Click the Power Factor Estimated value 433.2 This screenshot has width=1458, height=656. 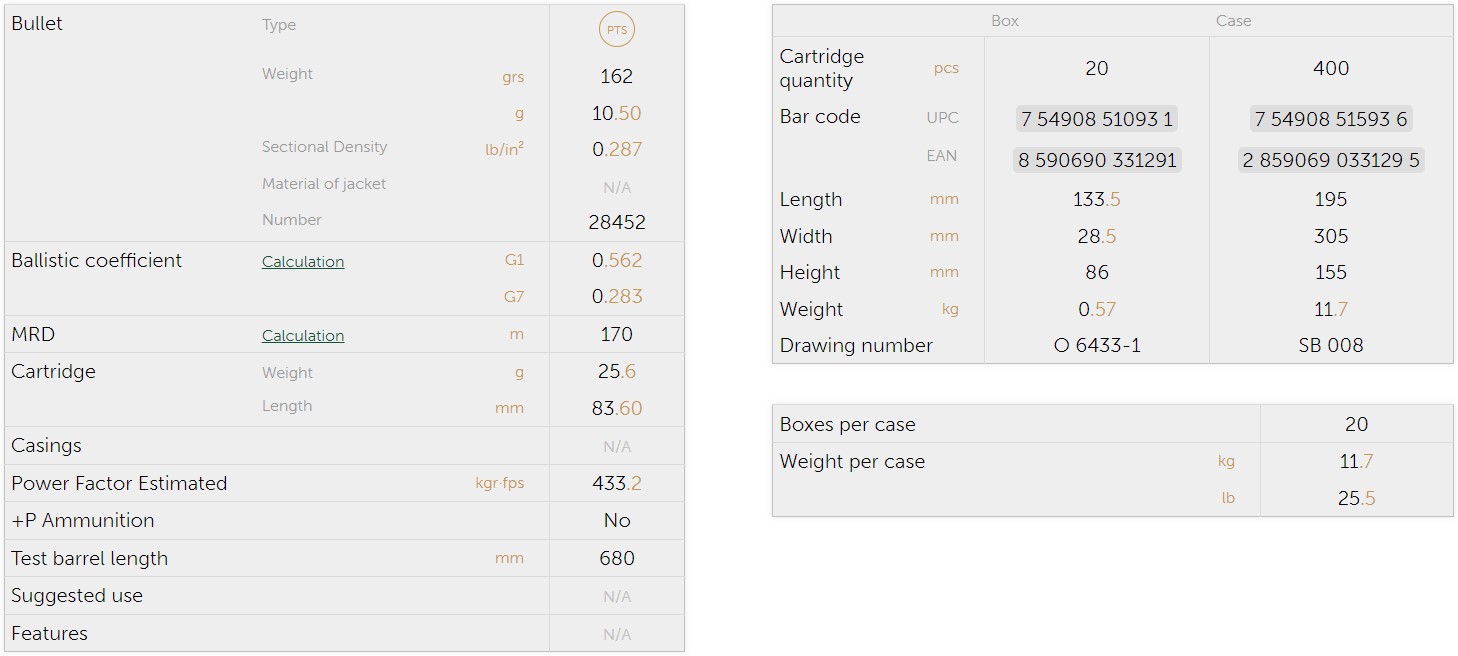point(617,484)
